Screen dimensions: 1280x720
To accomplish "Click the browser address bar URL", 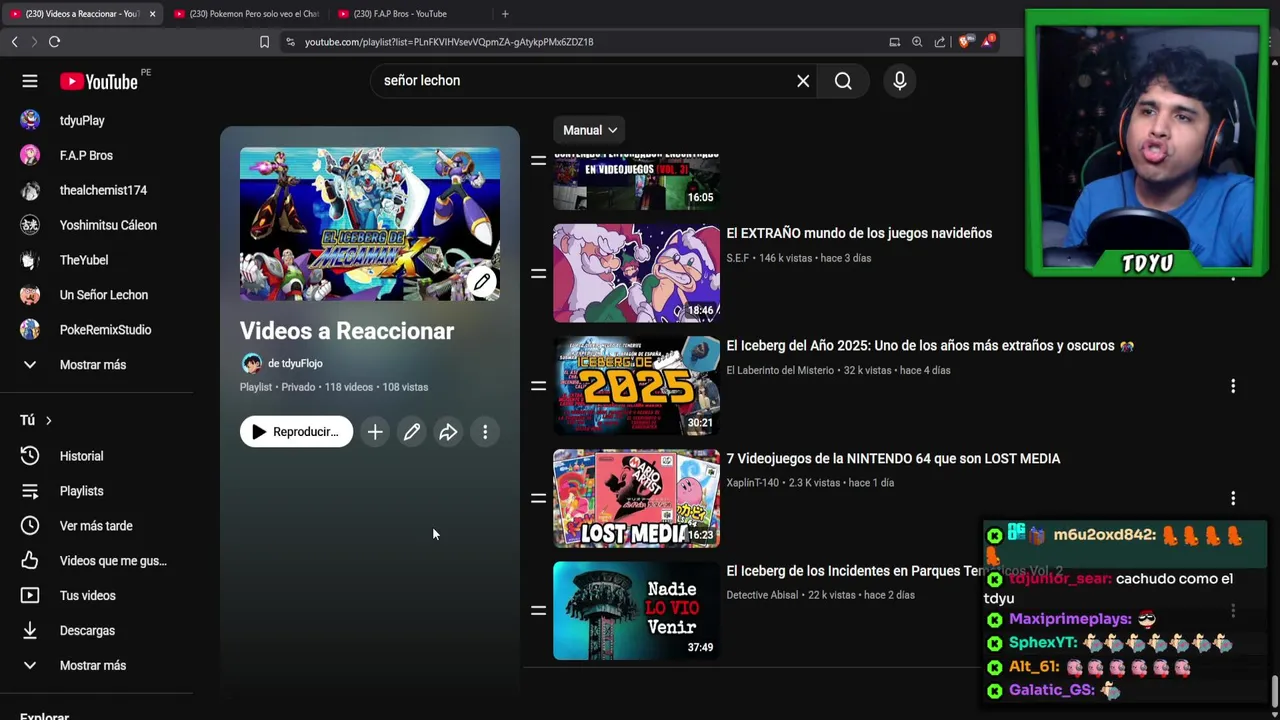I will pos(449,42).
